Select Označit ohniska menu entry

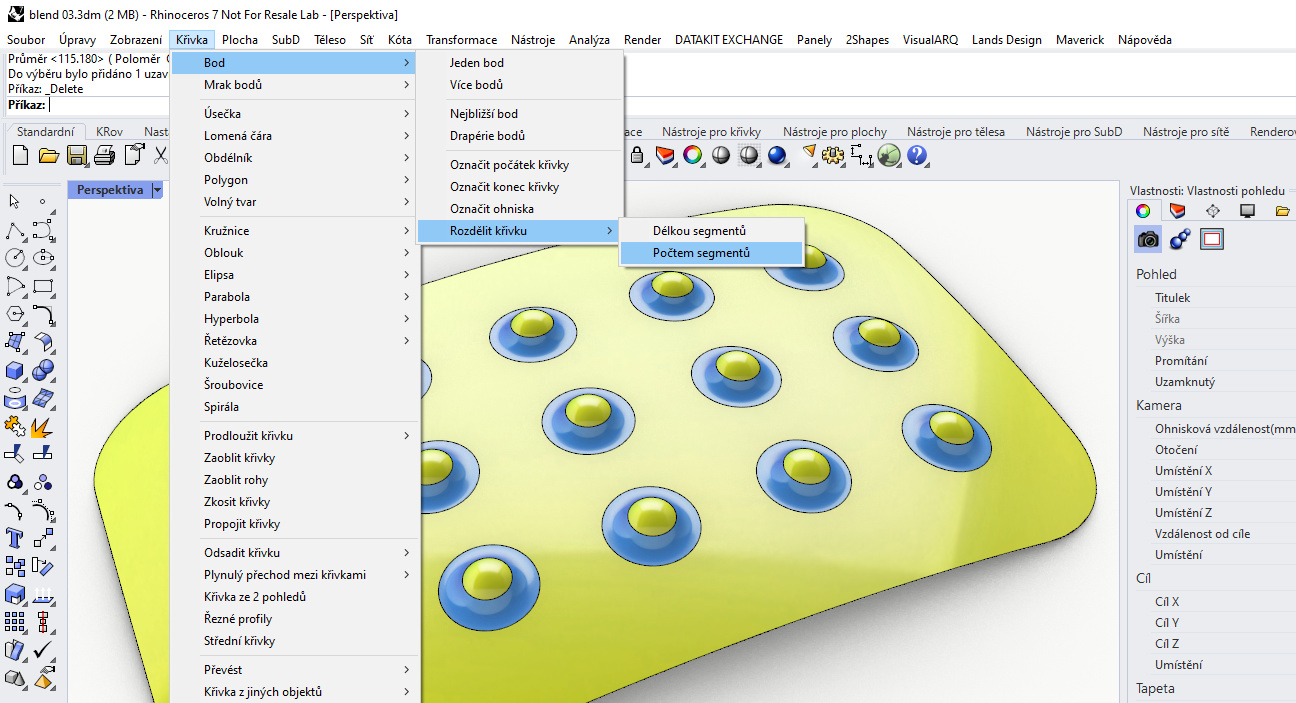pos(521,209)
